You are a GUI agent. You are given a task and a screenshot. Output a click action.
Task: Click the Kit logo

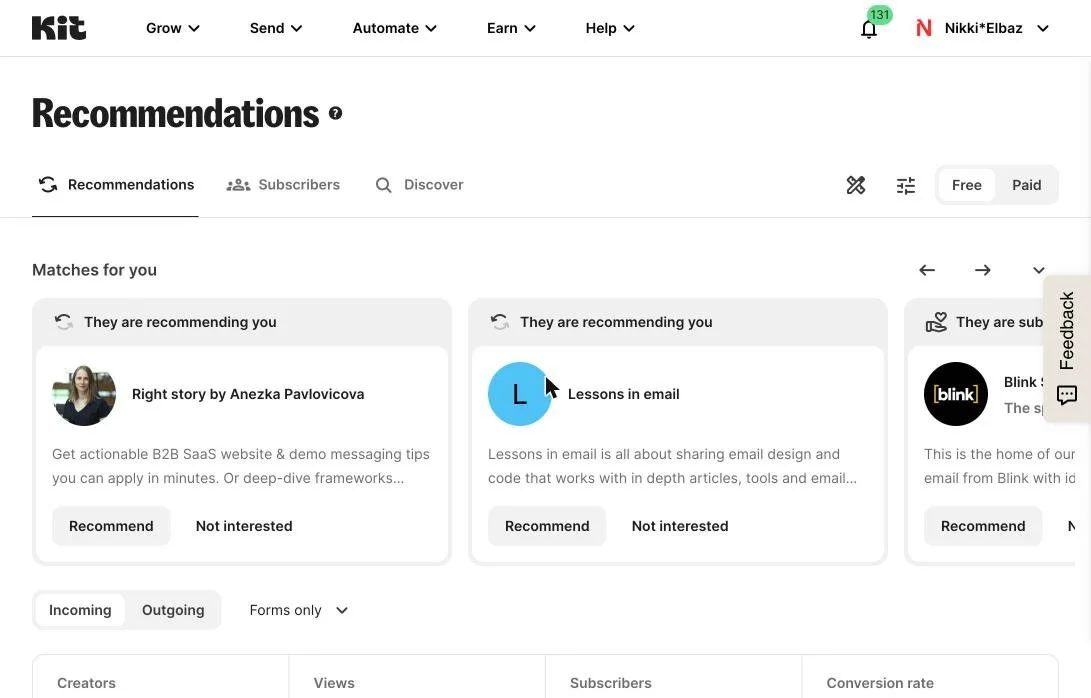point(59,28)
